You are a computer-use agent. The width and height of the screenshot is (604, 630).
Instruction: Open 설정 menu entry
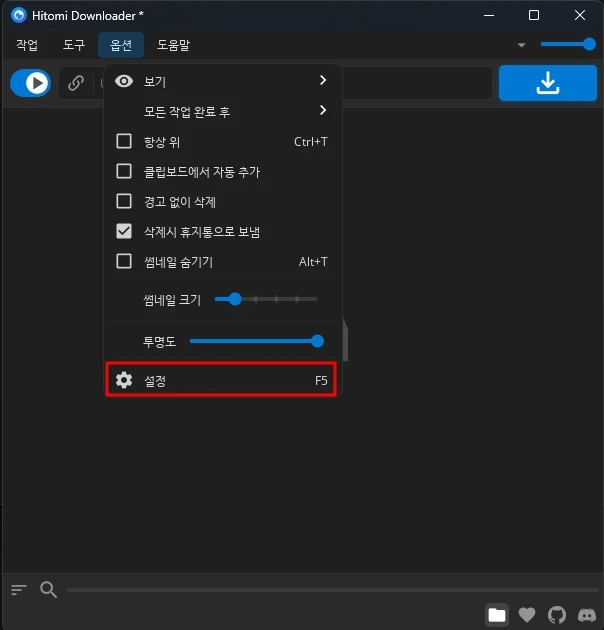tap(221, 380)
